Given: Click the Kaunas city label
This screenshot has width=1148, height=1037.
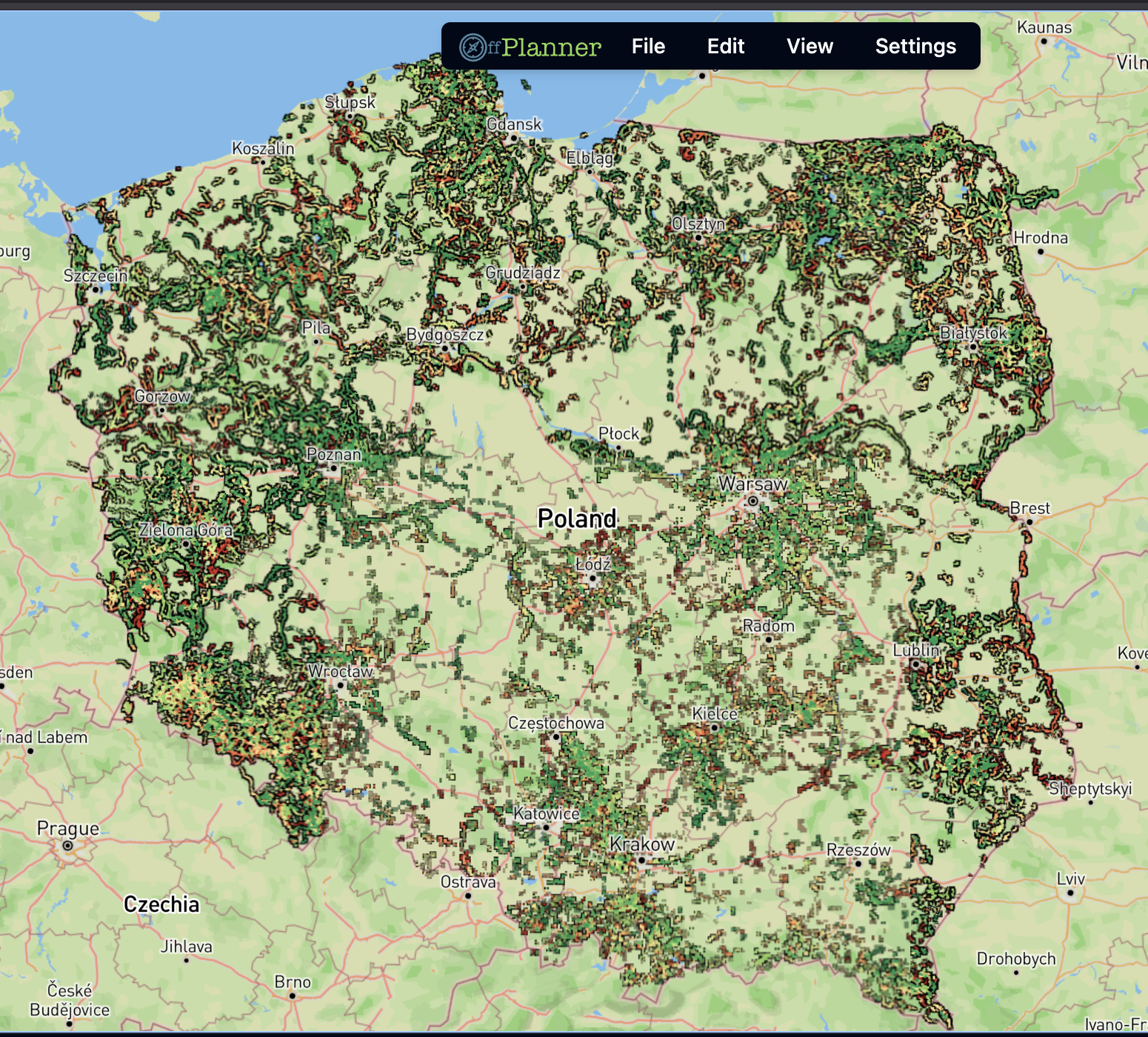Looking at the screenshot, I should point(1044,27).
